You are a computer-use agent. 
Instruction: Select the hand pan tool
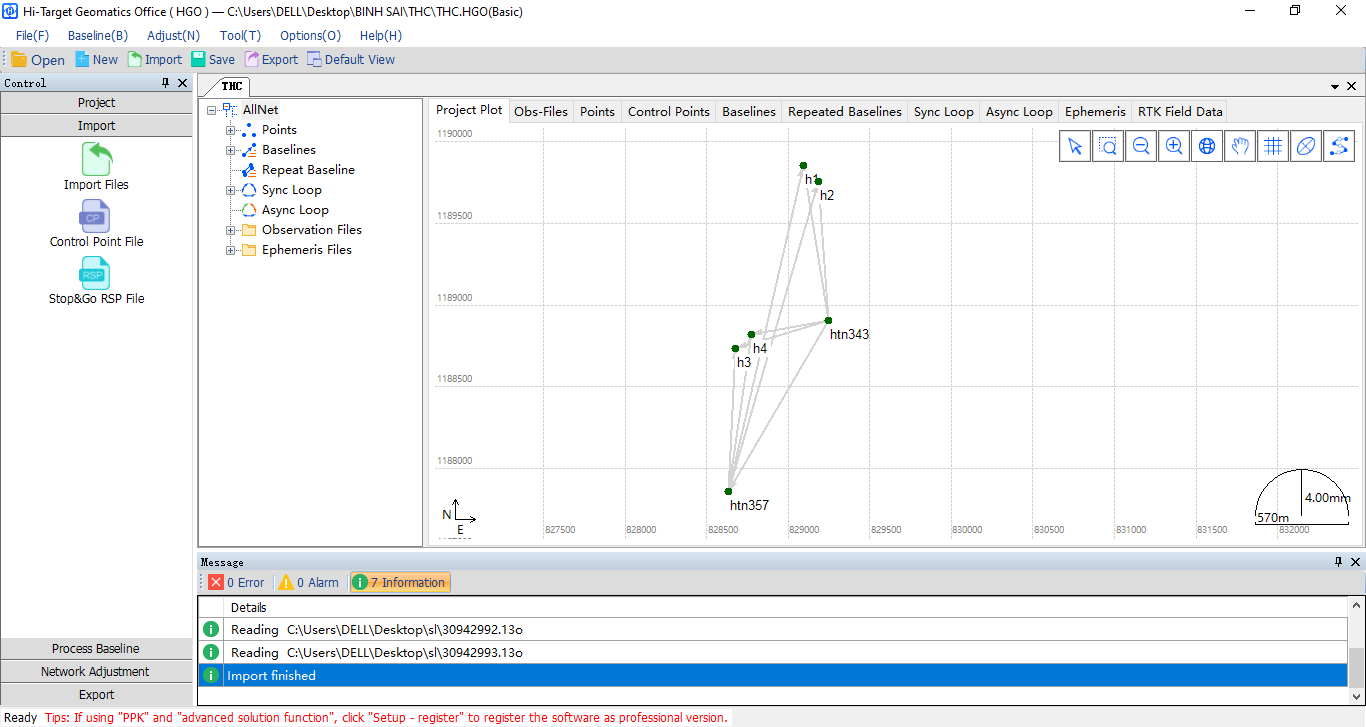click(1240, 146)
